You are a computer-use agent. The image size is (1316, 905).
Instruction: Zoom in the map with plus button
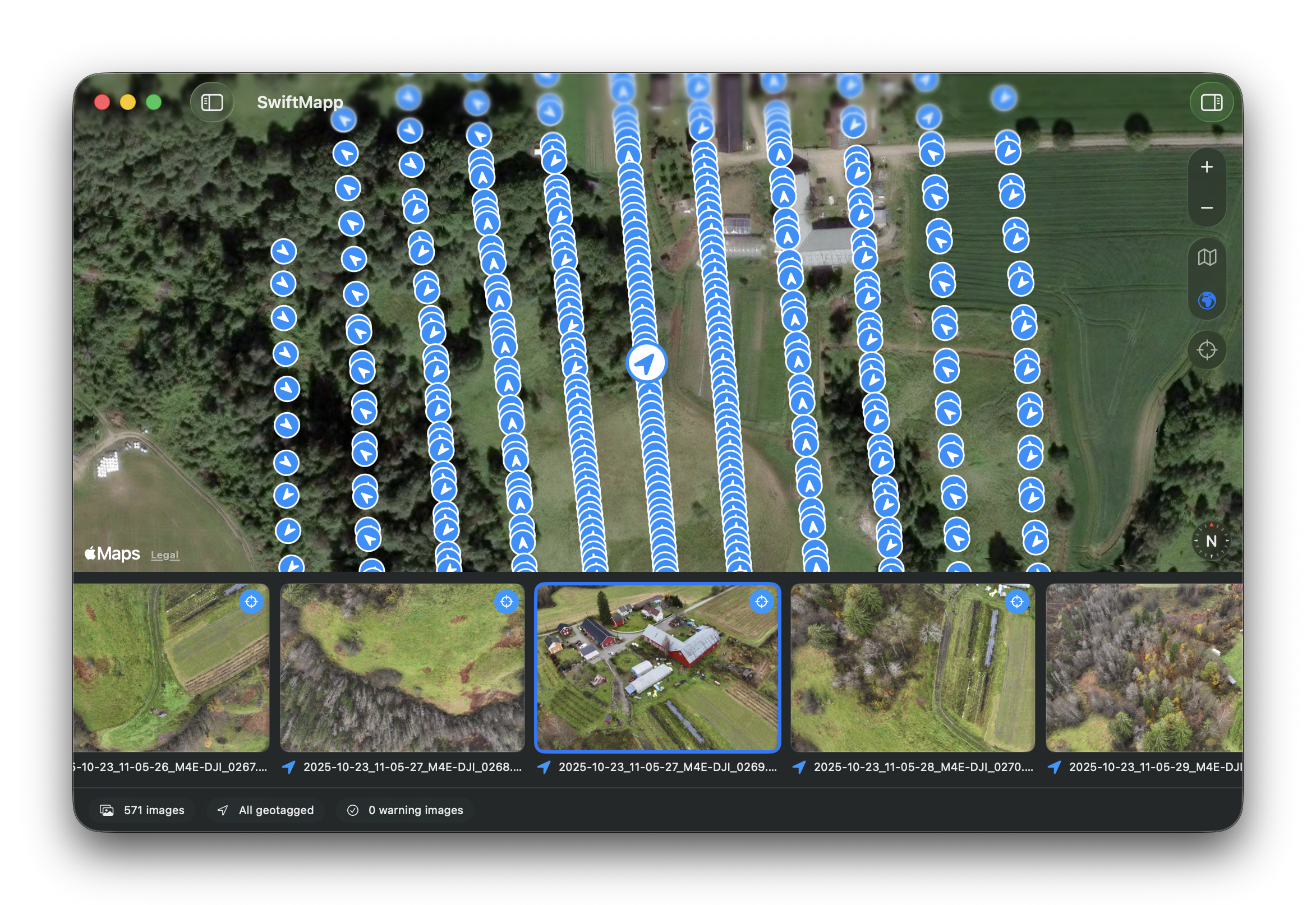(1206, 167)
